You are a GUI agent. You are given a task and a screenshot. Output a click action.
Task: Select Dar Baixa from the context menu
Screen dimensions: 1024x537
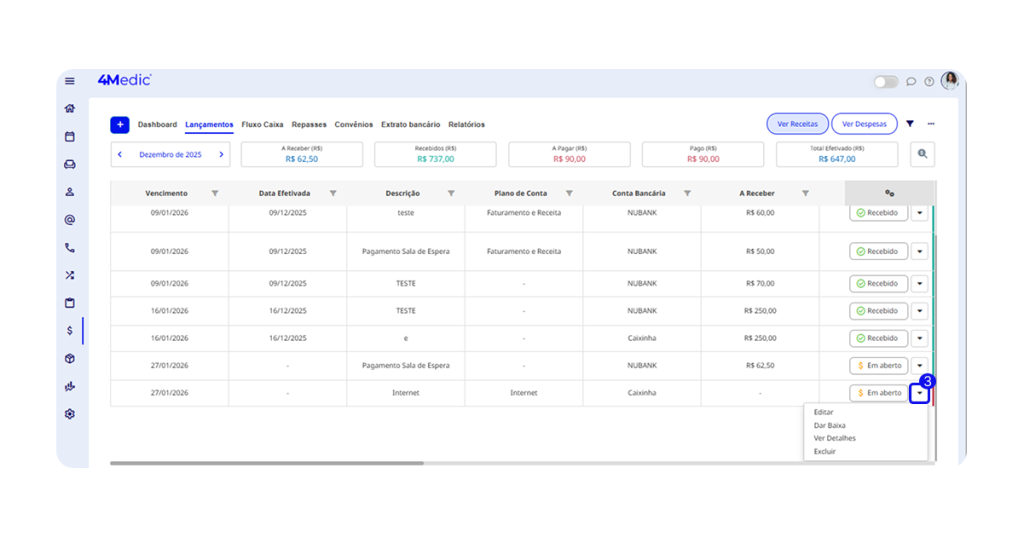coord(829,425)
